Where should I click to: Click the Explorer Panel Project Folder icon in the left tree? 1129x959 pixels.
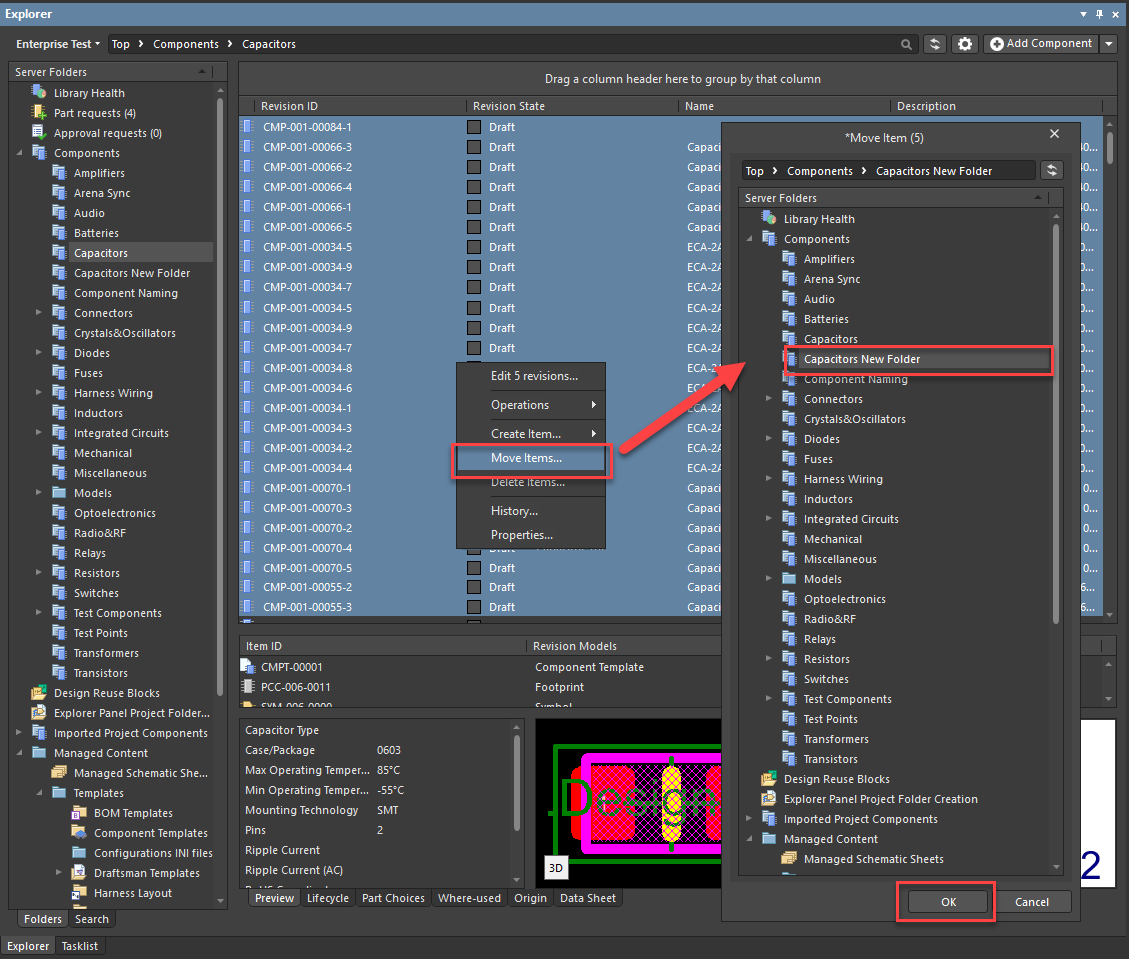39,713
